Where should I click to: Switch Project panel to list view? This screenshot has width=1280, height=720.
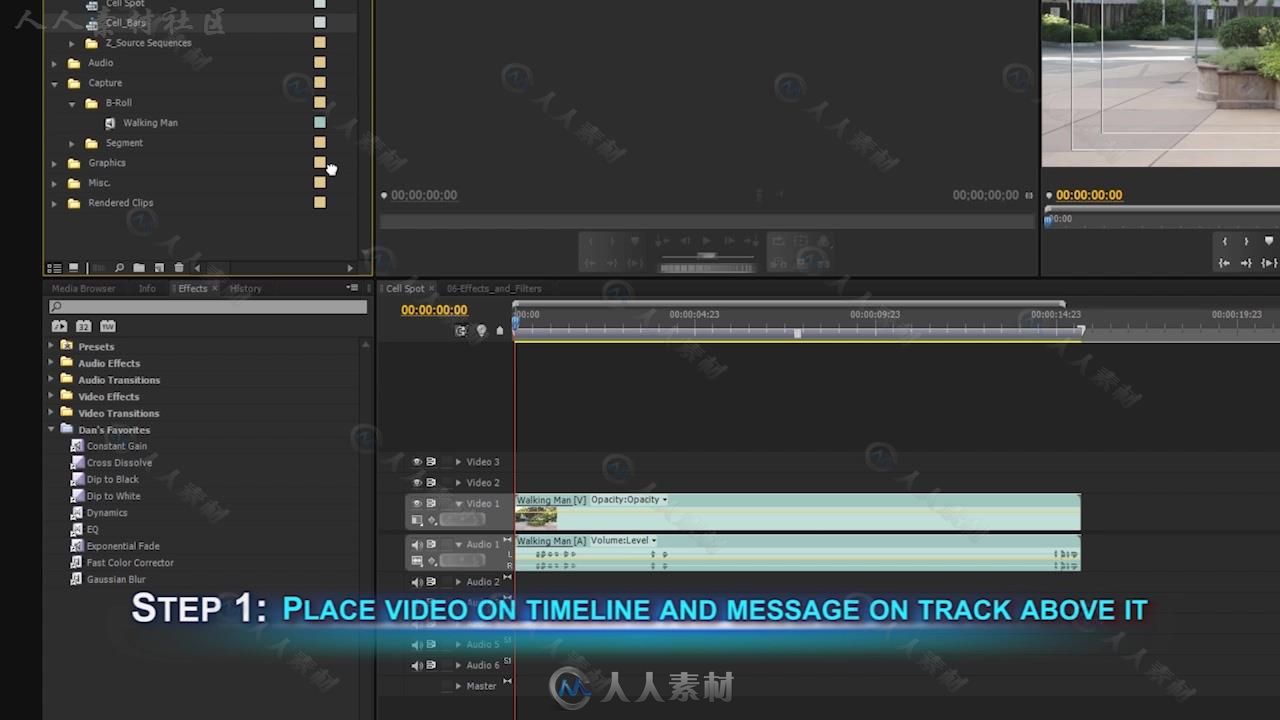click(54, 268)
